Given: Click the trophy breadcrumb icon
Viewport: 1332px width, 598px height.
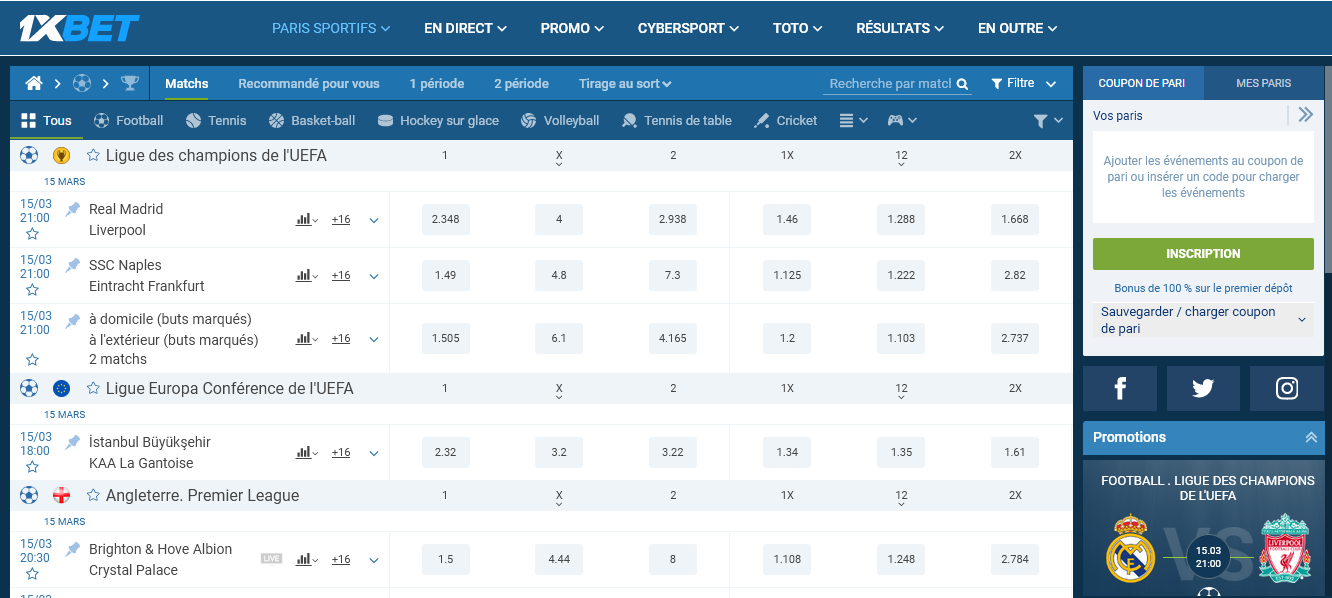Looking at the screenshot, I should pos(130,83).
